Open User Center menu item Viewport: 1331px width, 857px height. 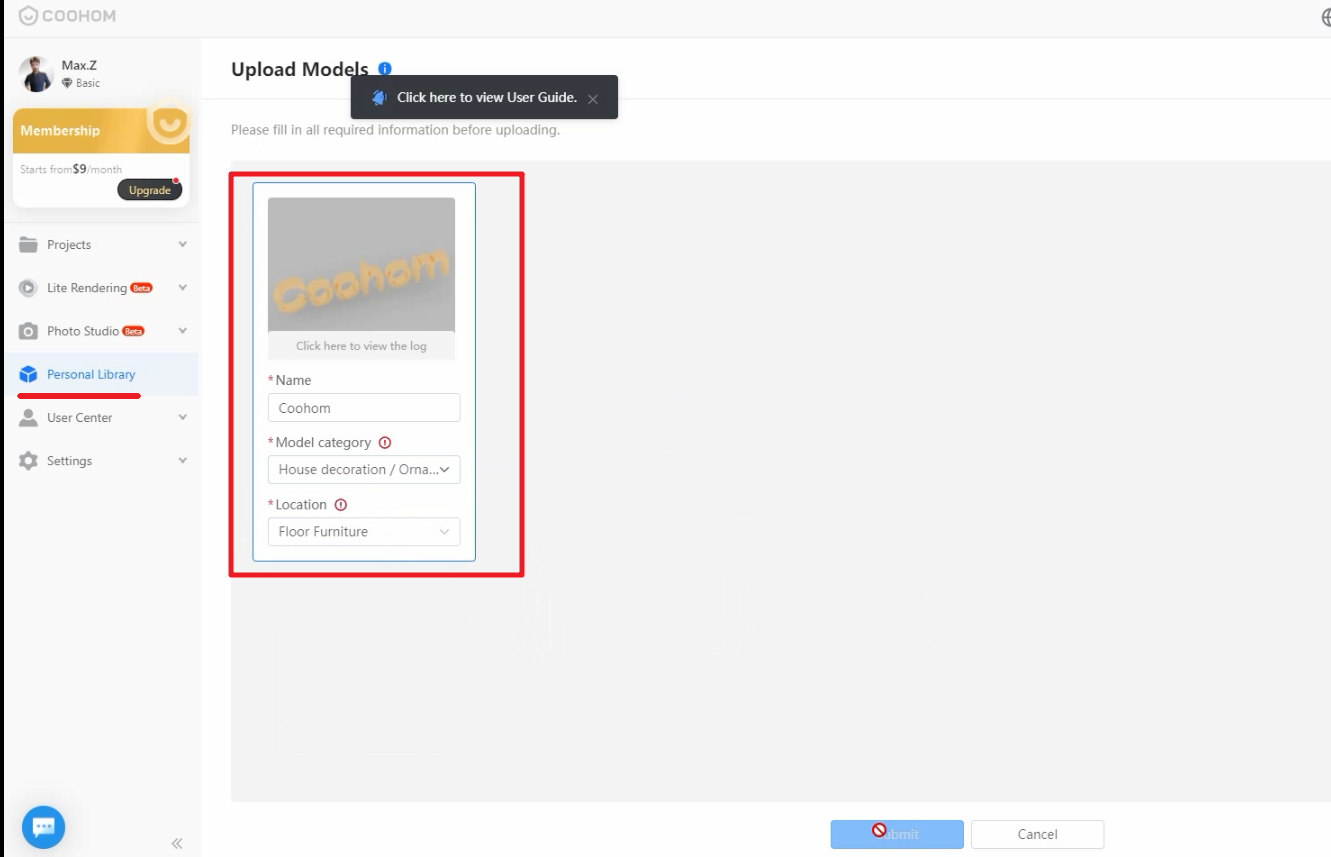pyautogui.click(x=80, y=418)
